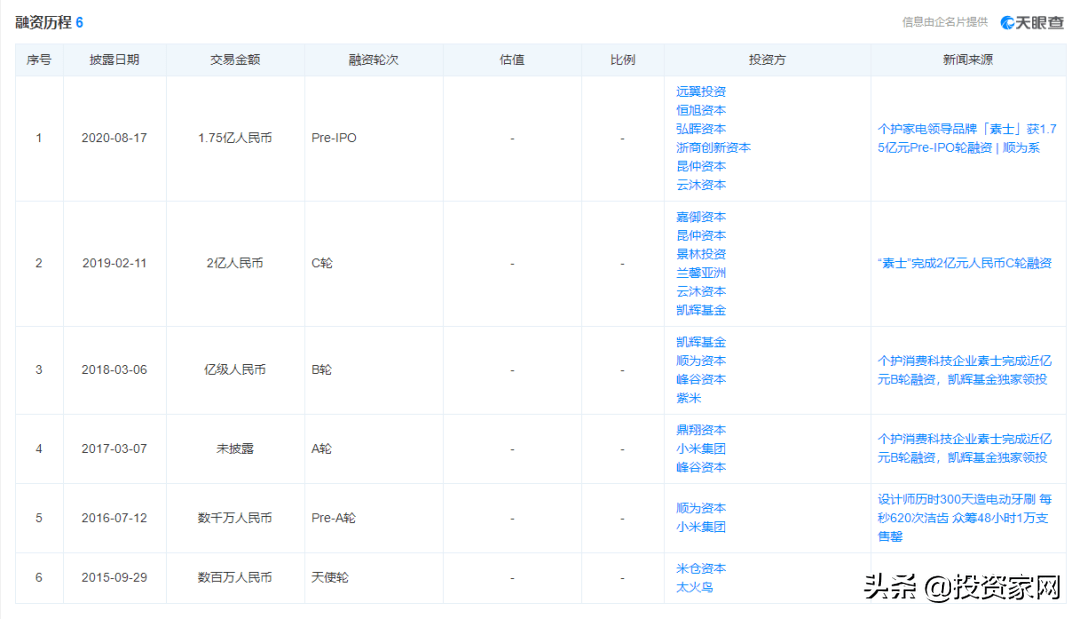Click the 天眼查 logo

click(1032, 23)
